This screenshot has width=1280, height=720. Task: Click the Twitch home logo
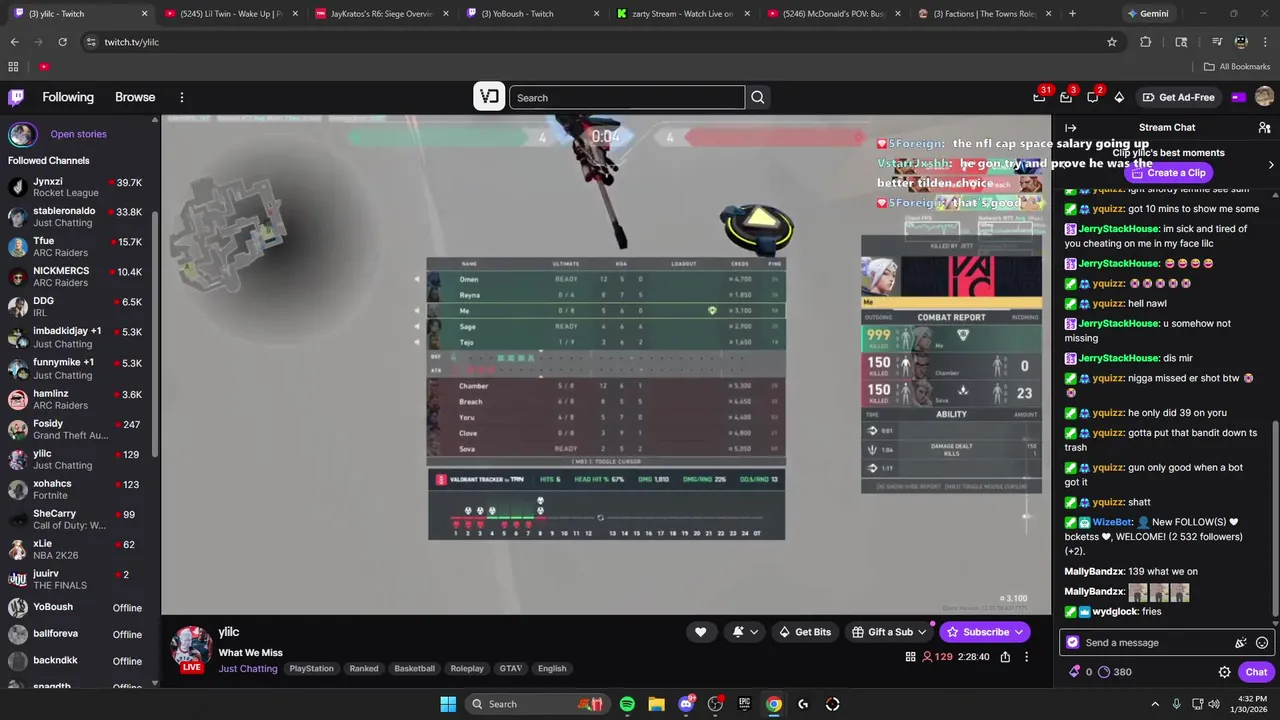[x=16, y=97]
